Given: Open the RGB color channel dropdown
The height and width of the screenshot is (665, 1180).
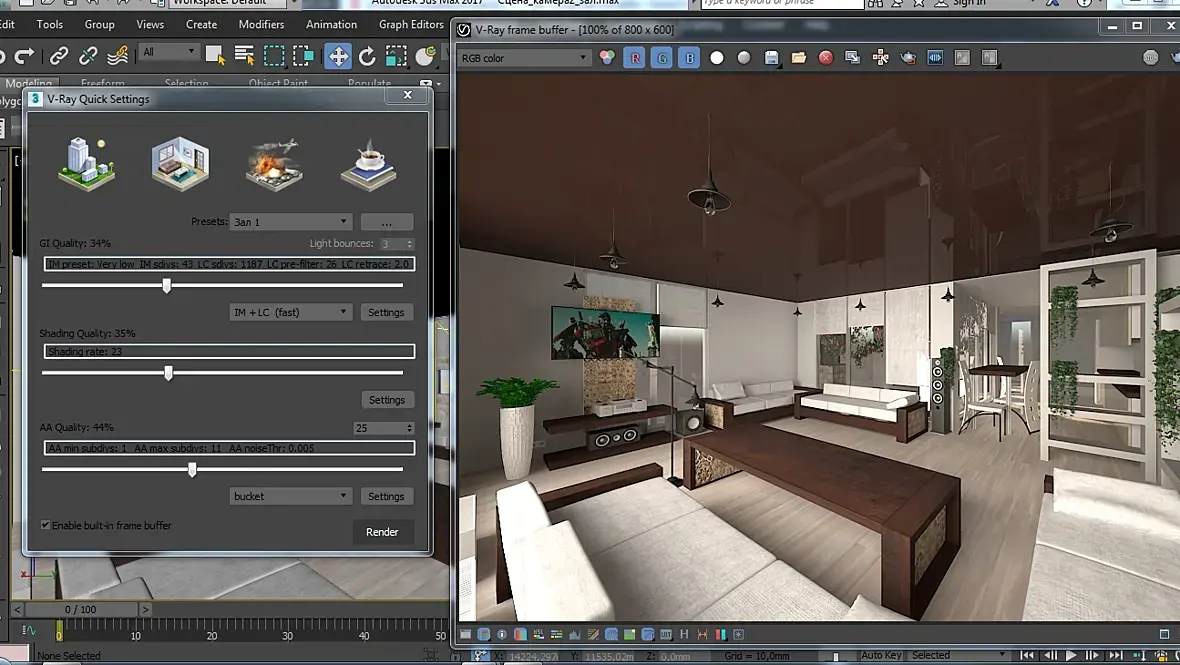Looking at the screenshot, I should click(x=524, y=58).
